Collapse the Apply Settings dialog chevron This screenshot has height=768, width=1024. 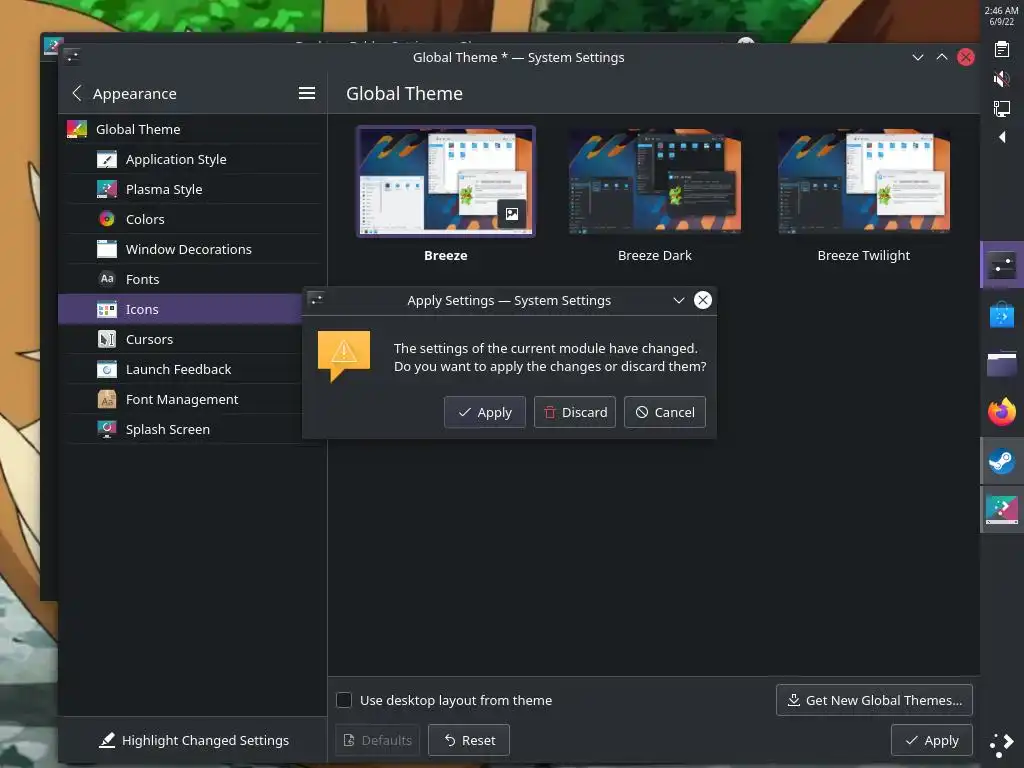(x=679, y=300)
